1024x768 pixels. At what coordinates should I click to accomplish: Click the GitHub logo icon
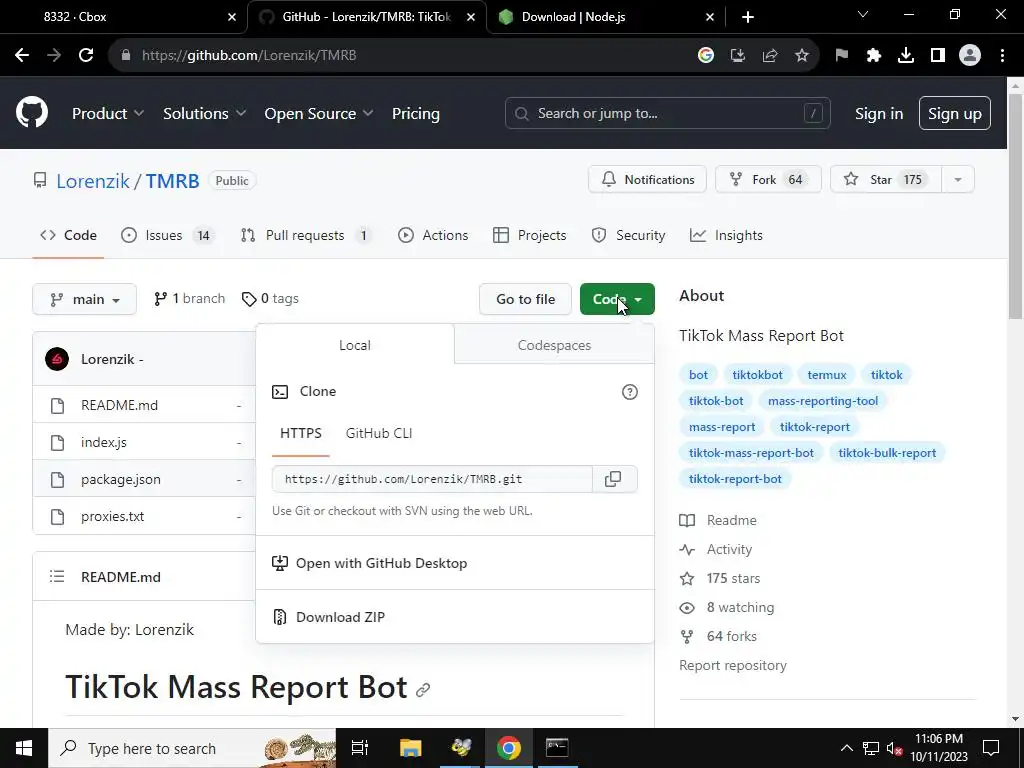pos(32,112)
